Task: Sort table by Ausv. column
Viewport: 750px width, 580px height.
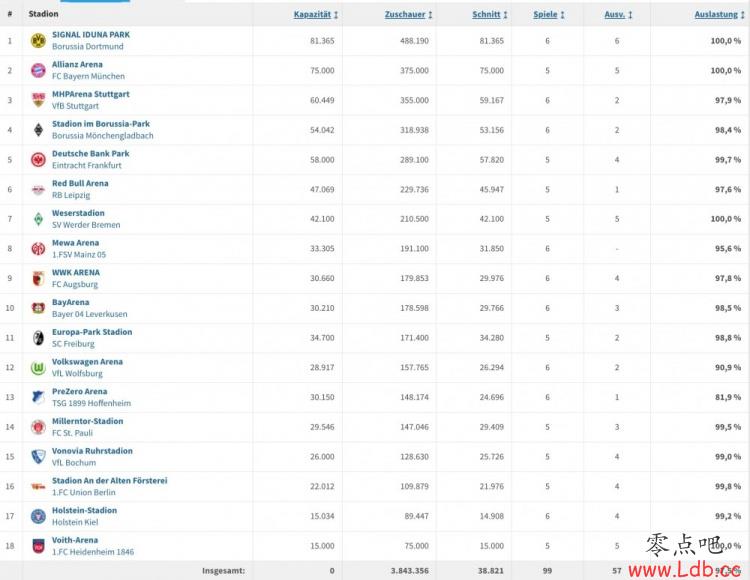Action: pos(618,14)
